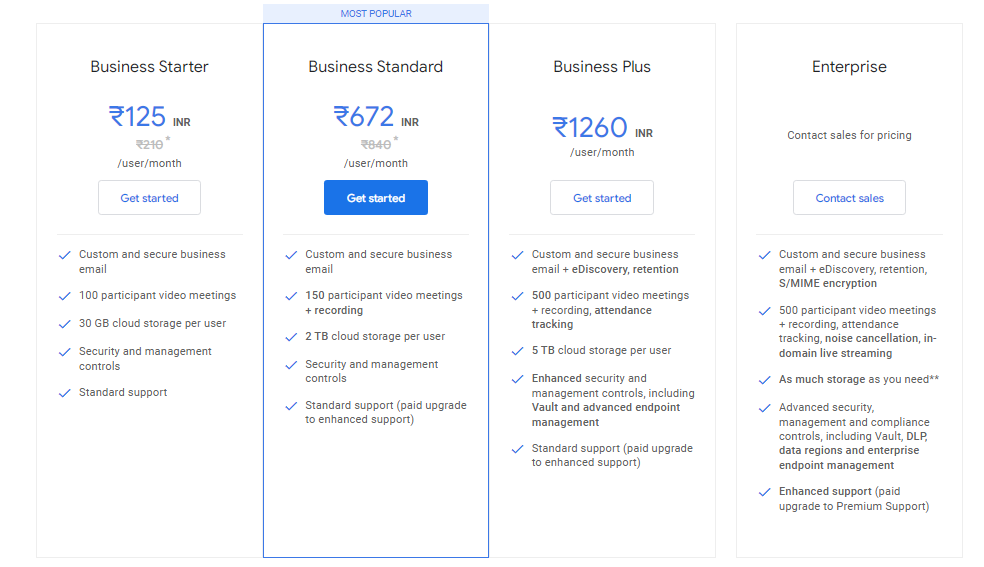Click the Business Starter plan title
Image resolution: width=984 pixels, height=567 pixels.
tap(149, 66)
